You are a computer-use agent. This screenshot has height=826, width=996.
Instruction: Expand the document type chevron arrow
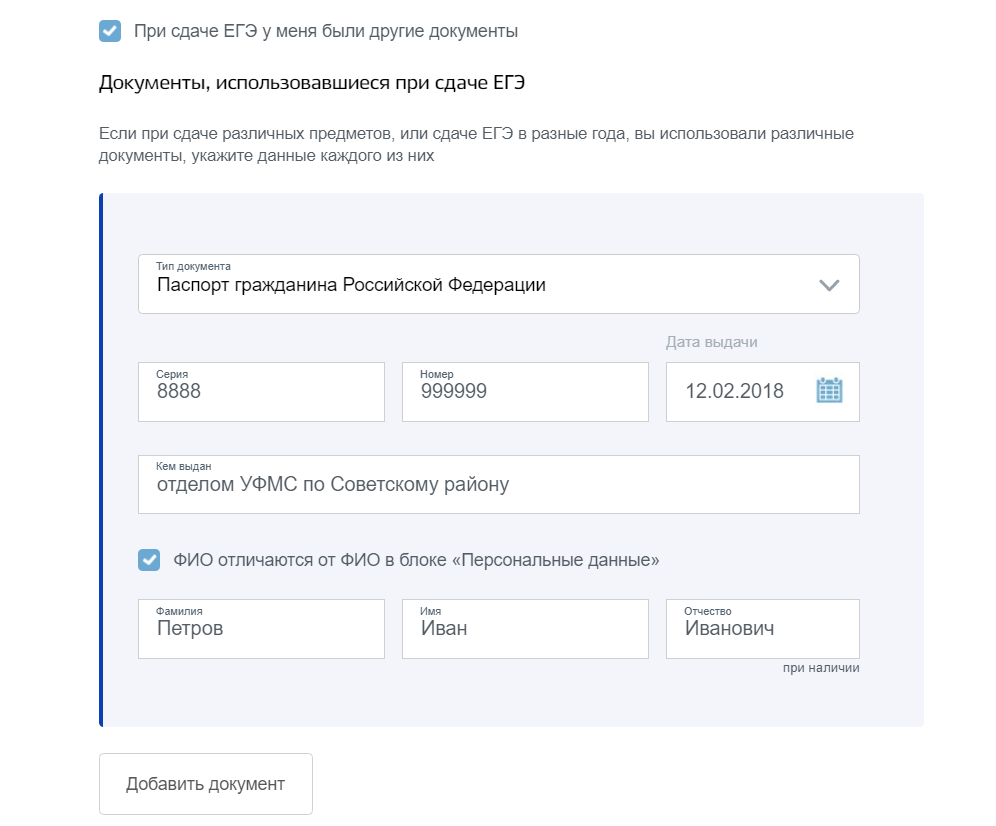click(x=829, y=285)
